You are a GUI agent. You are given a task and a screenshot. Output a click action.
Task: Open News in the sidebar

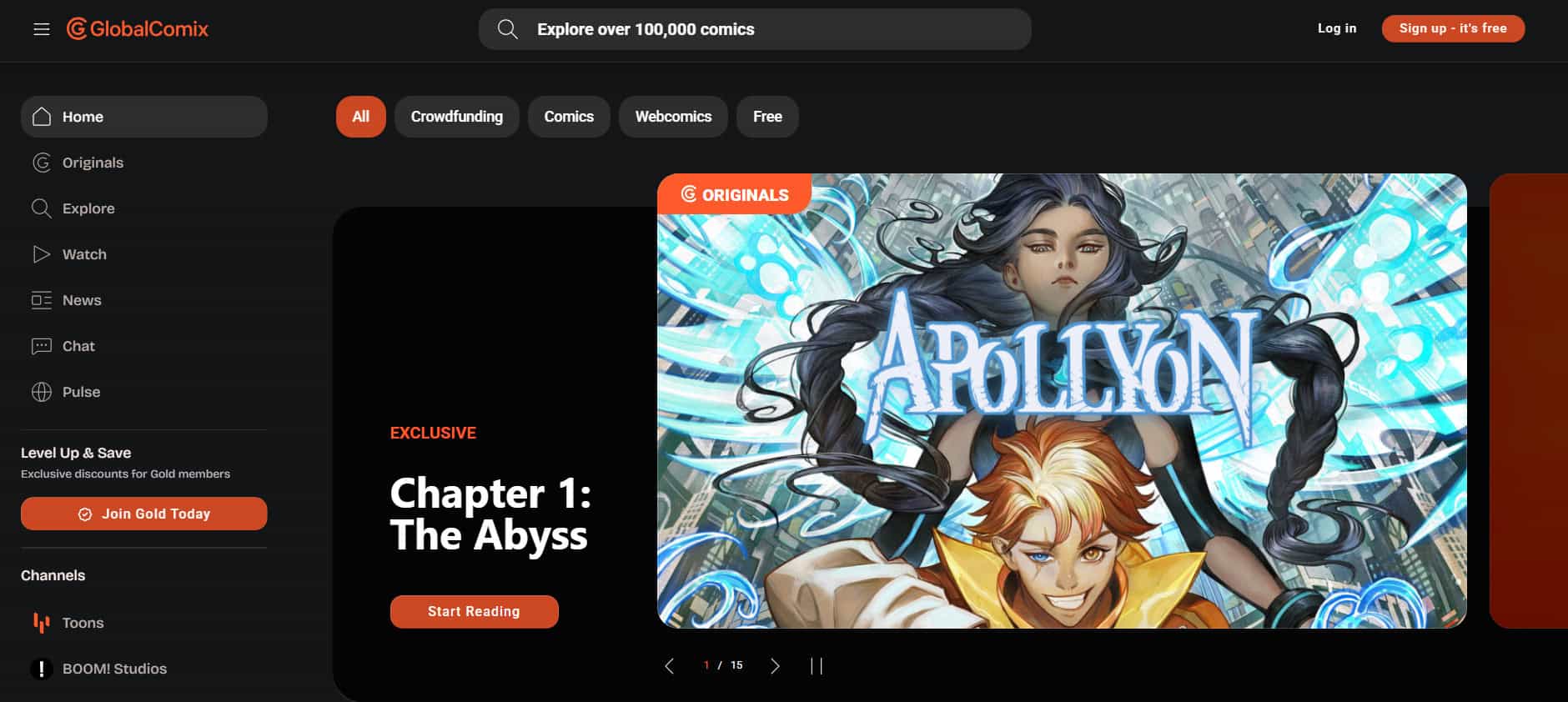[x=144, y=300]
